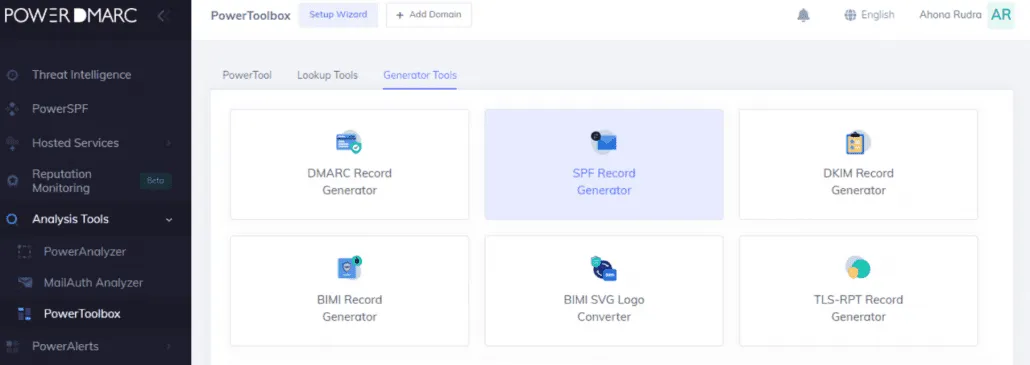Click the Beta badge
Viewport: 1030px width, 365px height.
click(x=156, y=181)
